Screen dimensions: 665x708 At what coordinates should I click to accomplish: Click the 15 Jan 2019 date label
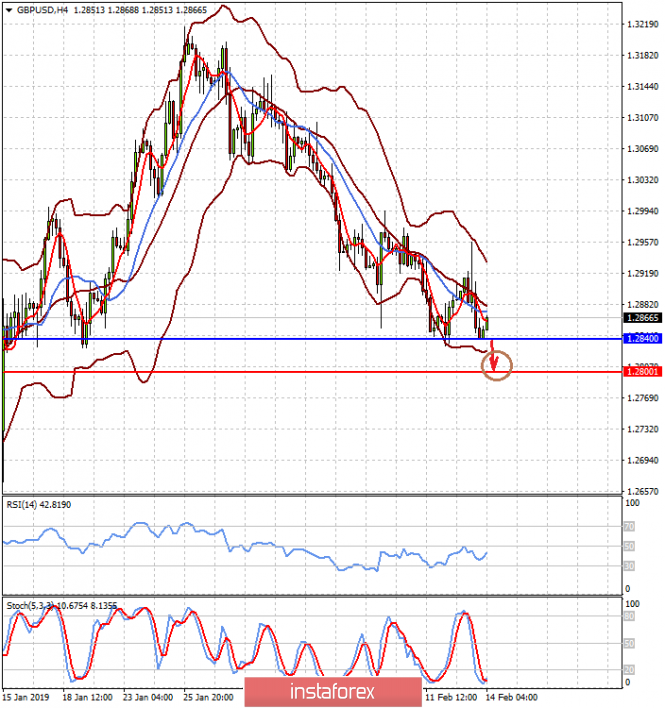[x=28, y=697]
